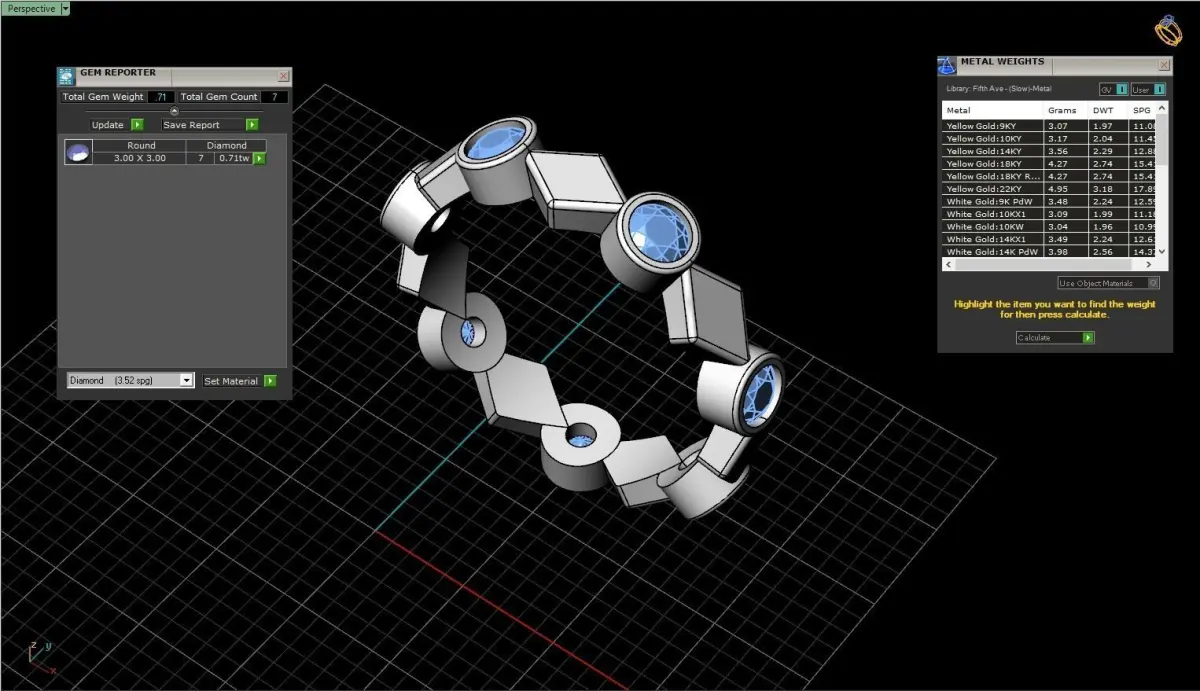Select the Total Gem Weight field
The width and height of the screenshot is (1200, 691).
[x=161, y=97]
